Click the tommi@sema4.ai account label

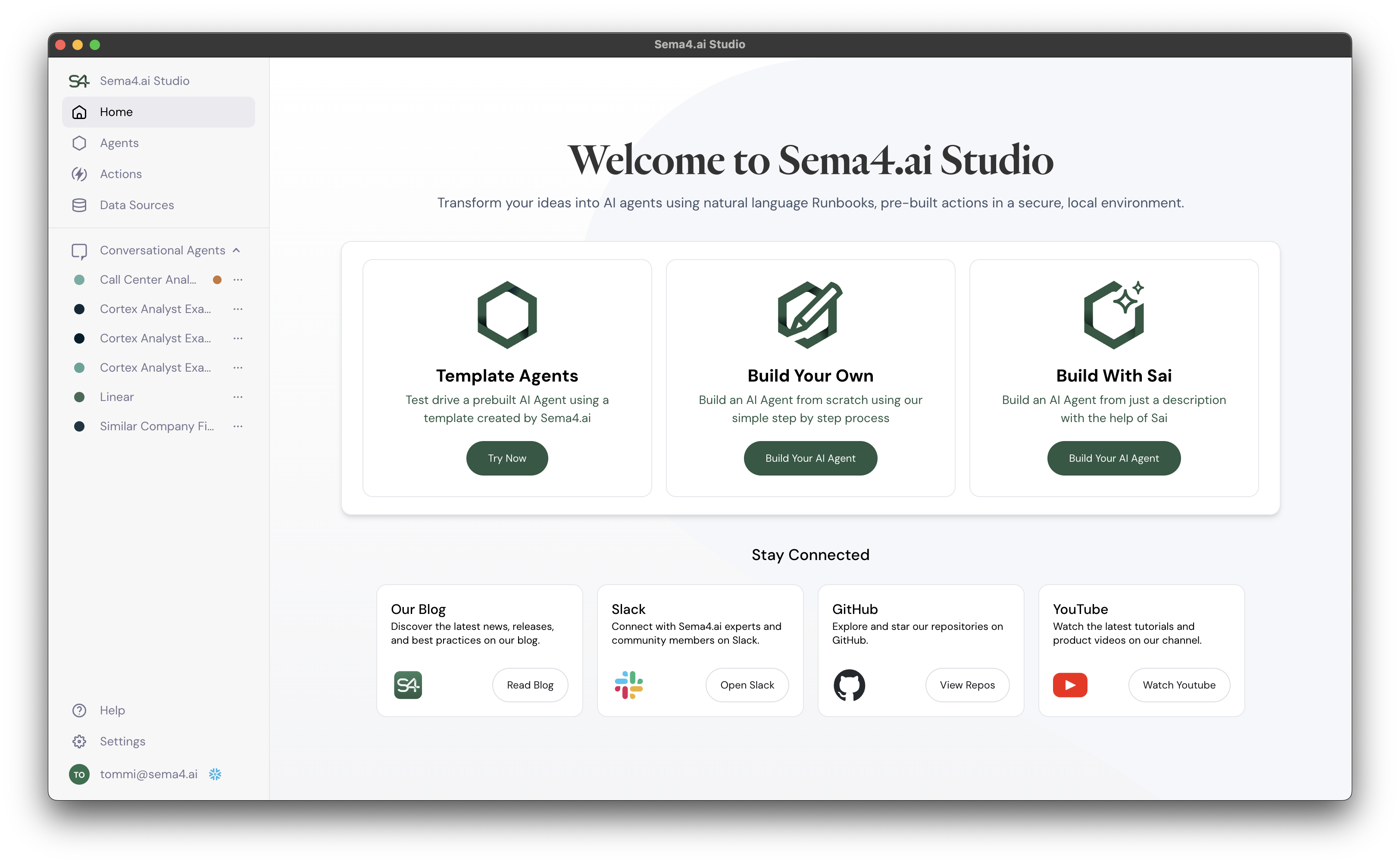tap(149, 774)
